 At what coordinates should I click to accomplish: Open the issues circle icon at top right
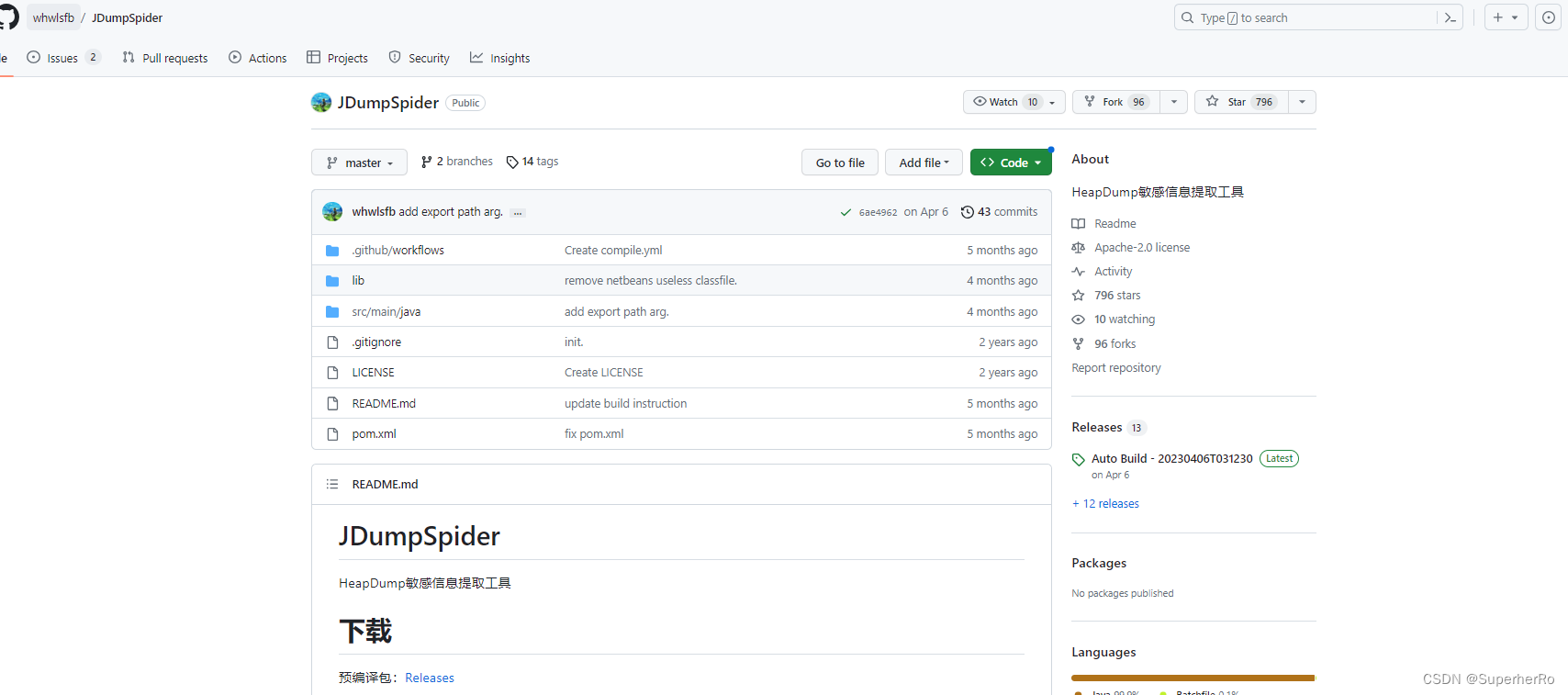pyautogui.click(x=1549, y=17)
